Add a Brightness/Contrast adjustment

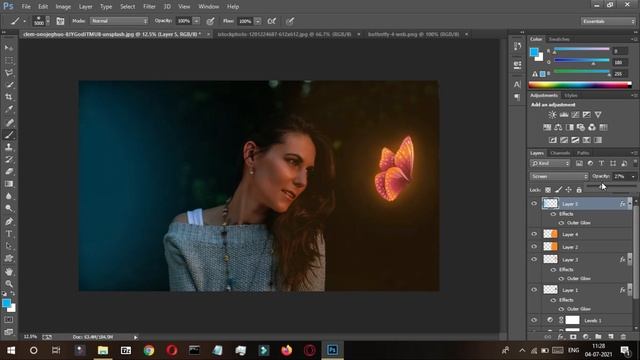pyautogui.click(x=552, y=115)
